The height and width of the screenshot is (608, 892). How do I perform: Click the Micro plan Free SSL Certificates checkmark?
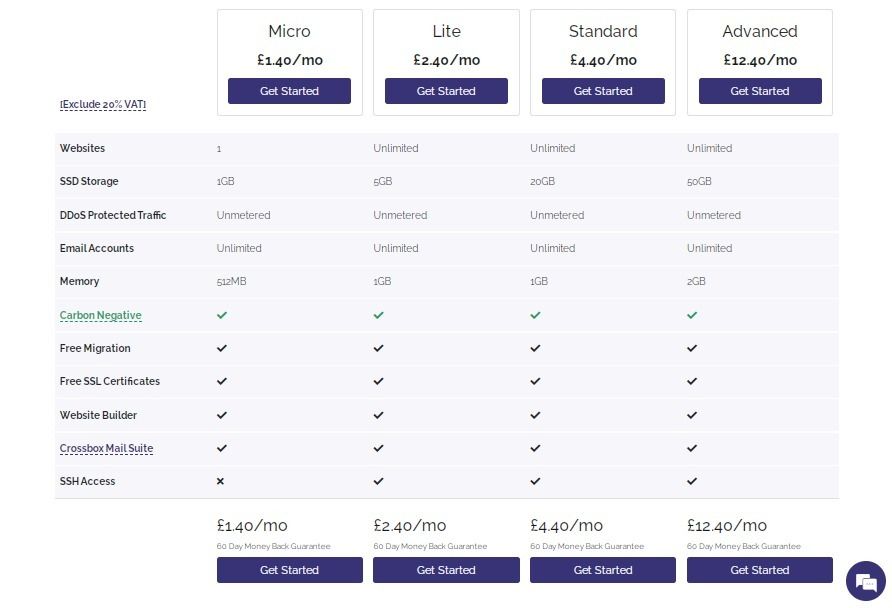tap(222, 381)
